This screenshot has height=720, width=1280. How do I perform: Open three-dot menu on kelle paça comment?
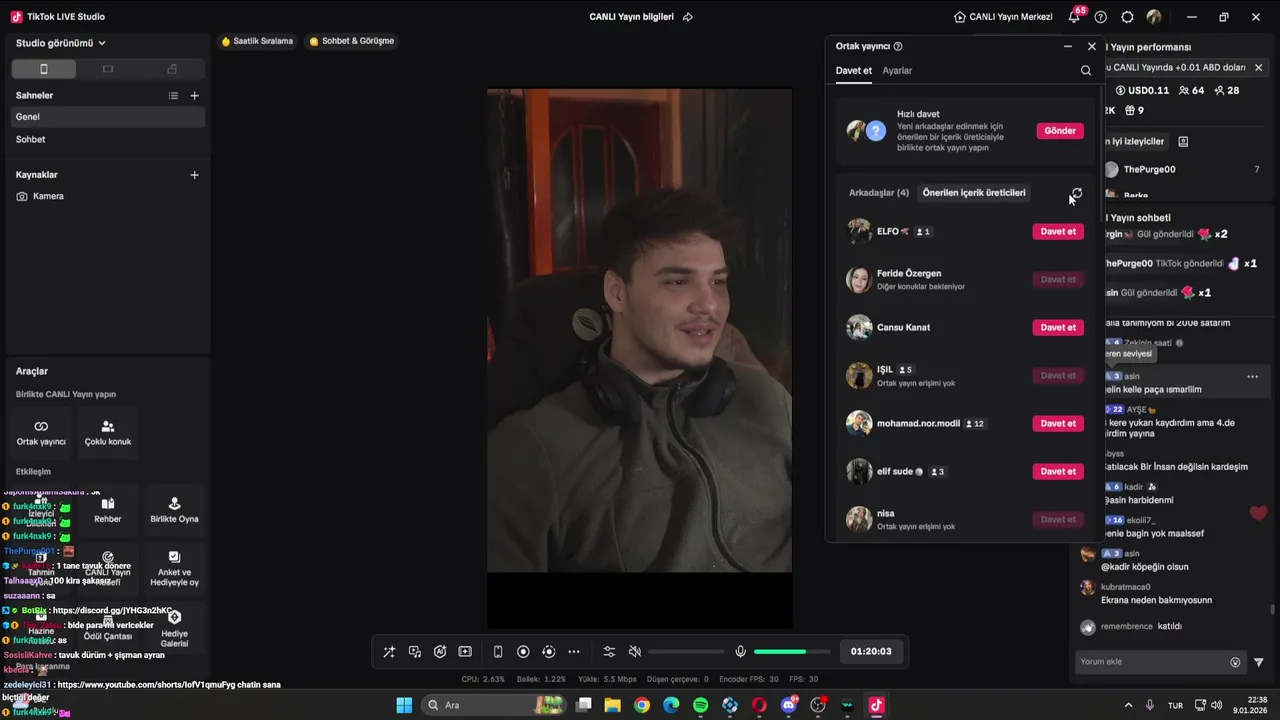click(1252, 377)
